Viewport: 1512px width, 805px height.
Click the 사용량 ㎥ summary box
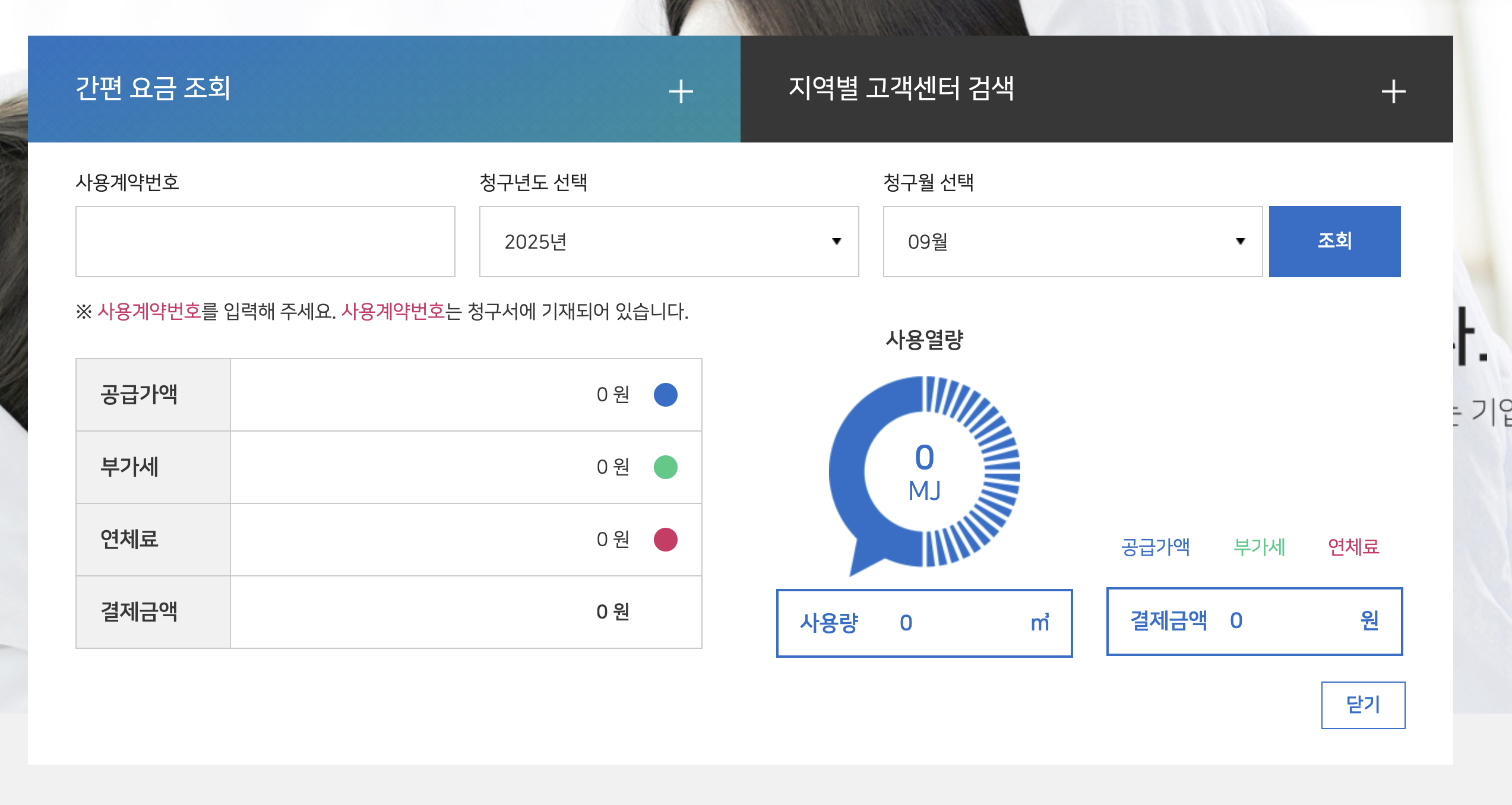[924, 623]
